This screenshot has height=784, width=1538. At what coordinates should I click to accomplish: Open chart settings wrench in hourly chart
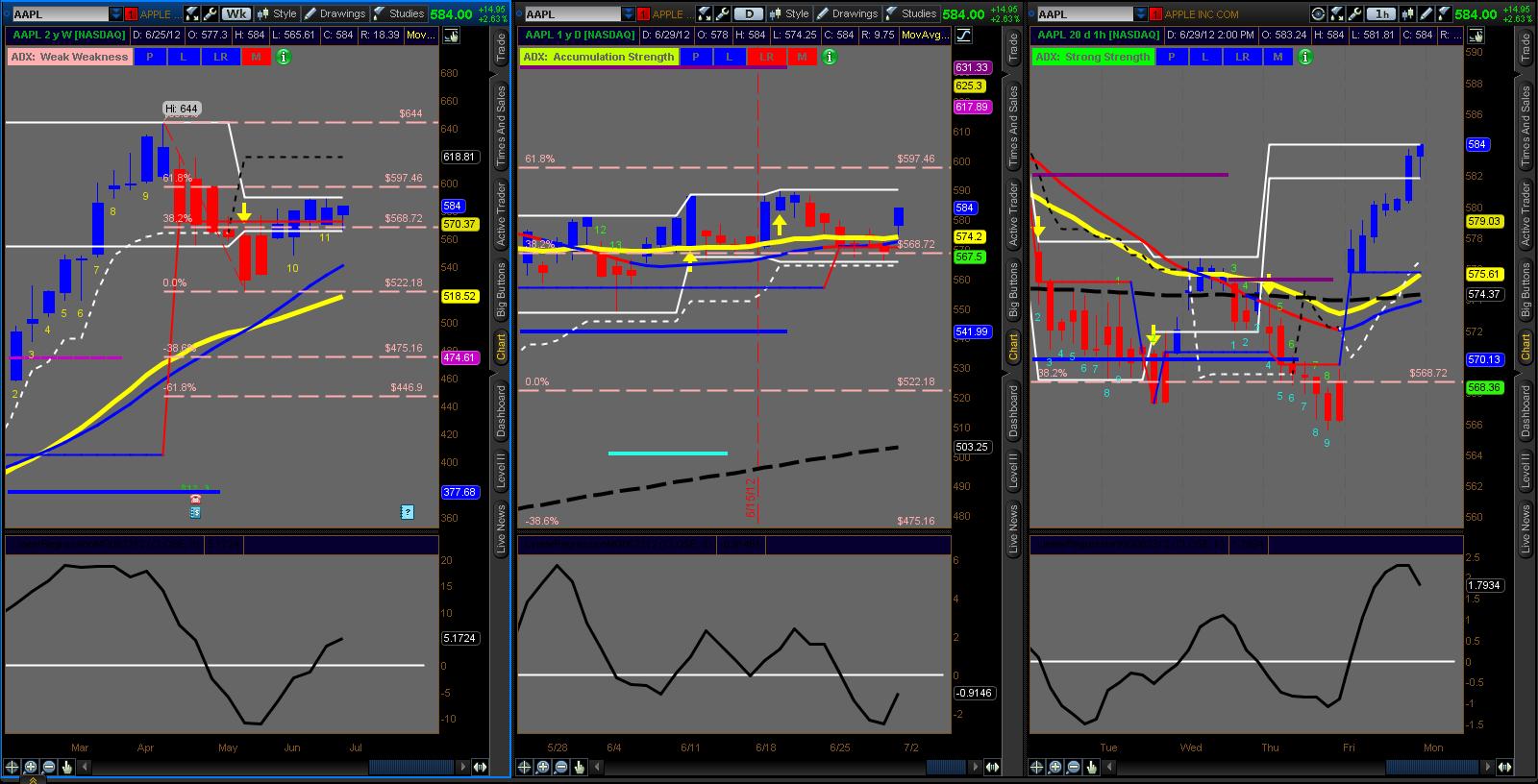pos(1354,14)
